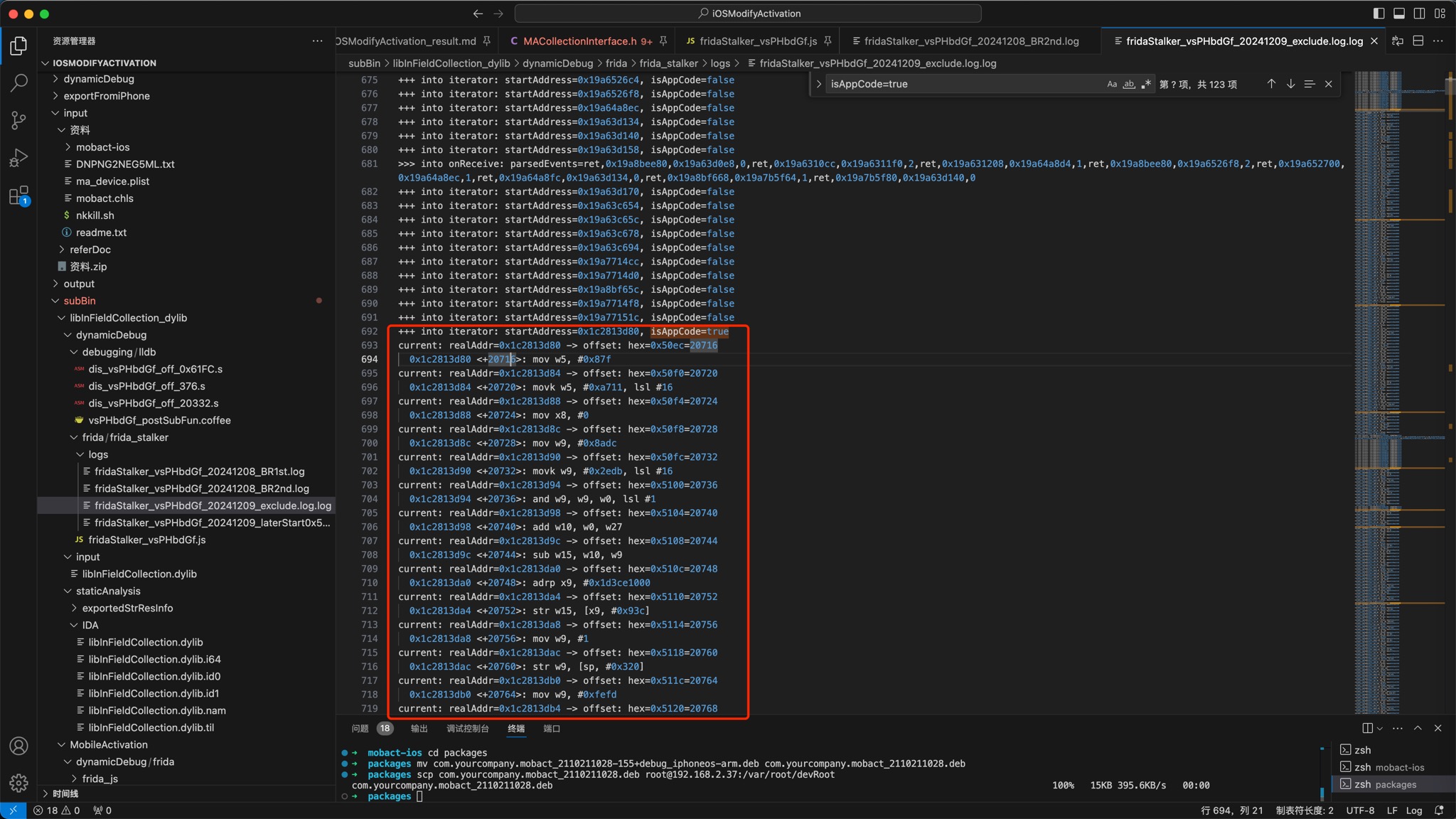Screen dimensions: 1456x819
Task: Expand the exportedStrResInfo folder
Action: [186, 608]
